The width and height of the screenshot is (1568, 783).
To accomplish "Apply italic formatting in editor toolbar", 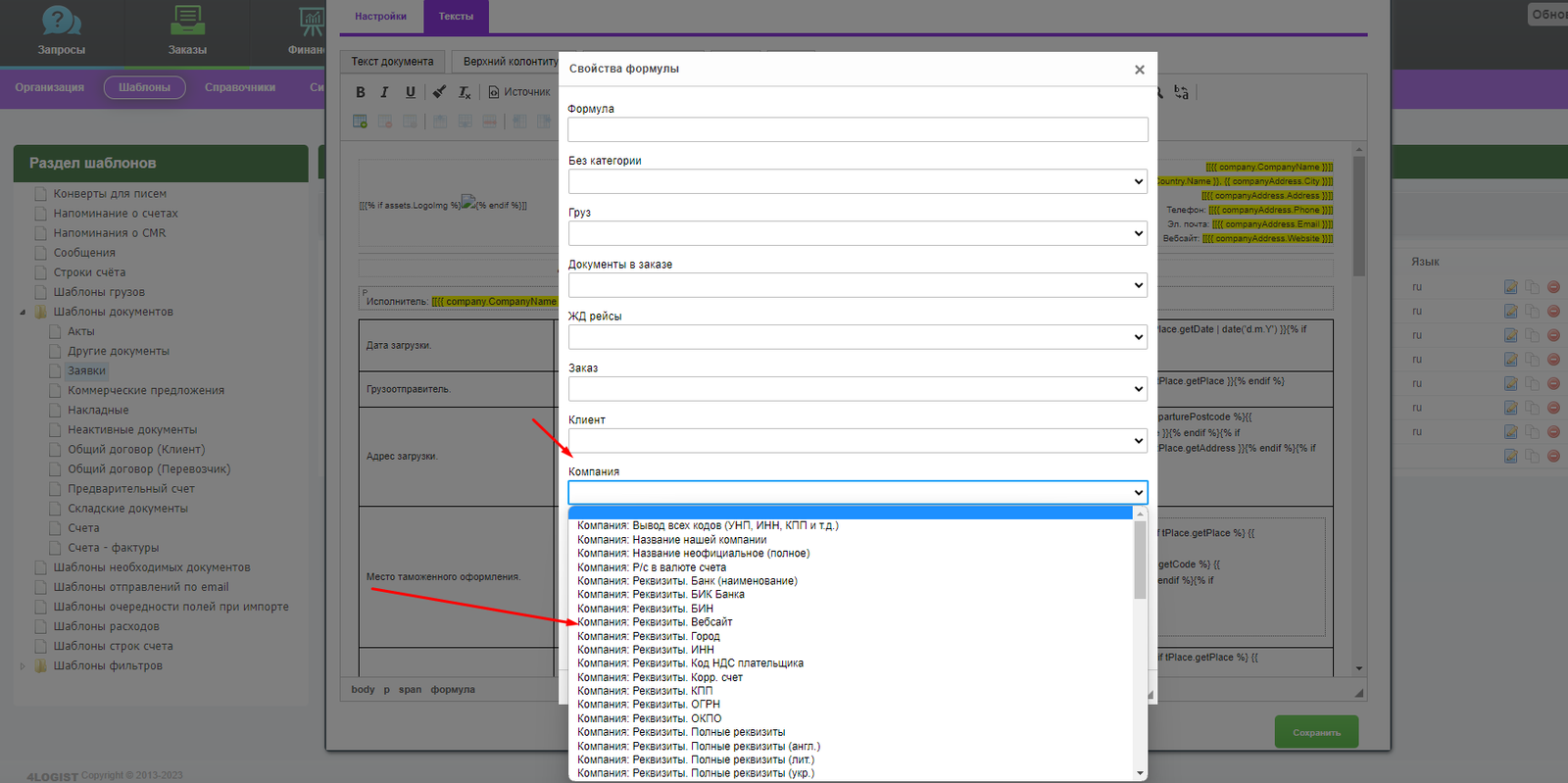I will click(x=384, y=92).
